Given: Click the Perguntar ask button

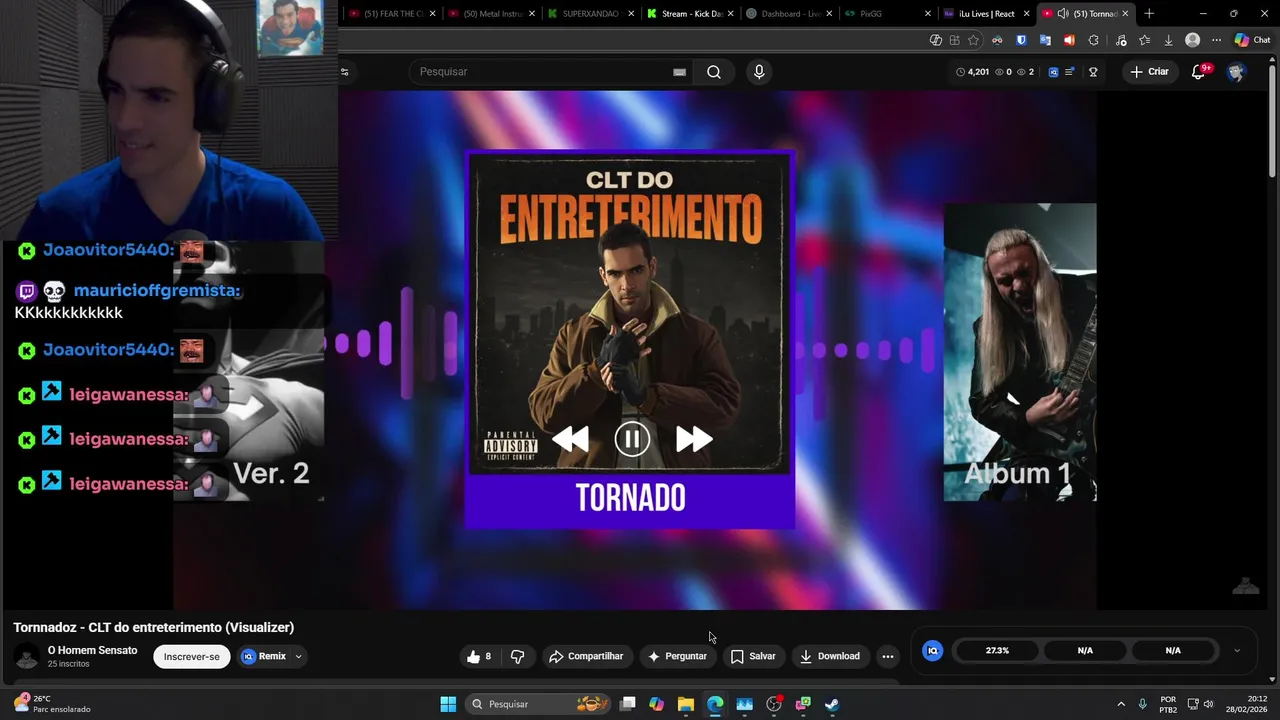Looking at the screenshot, I should (x=677, y=656).
